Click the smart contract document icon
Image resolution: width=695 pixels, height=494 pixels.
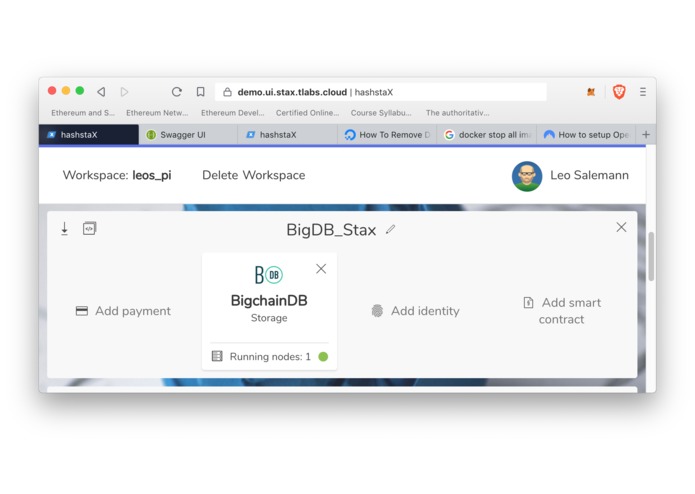coord(528,303)
